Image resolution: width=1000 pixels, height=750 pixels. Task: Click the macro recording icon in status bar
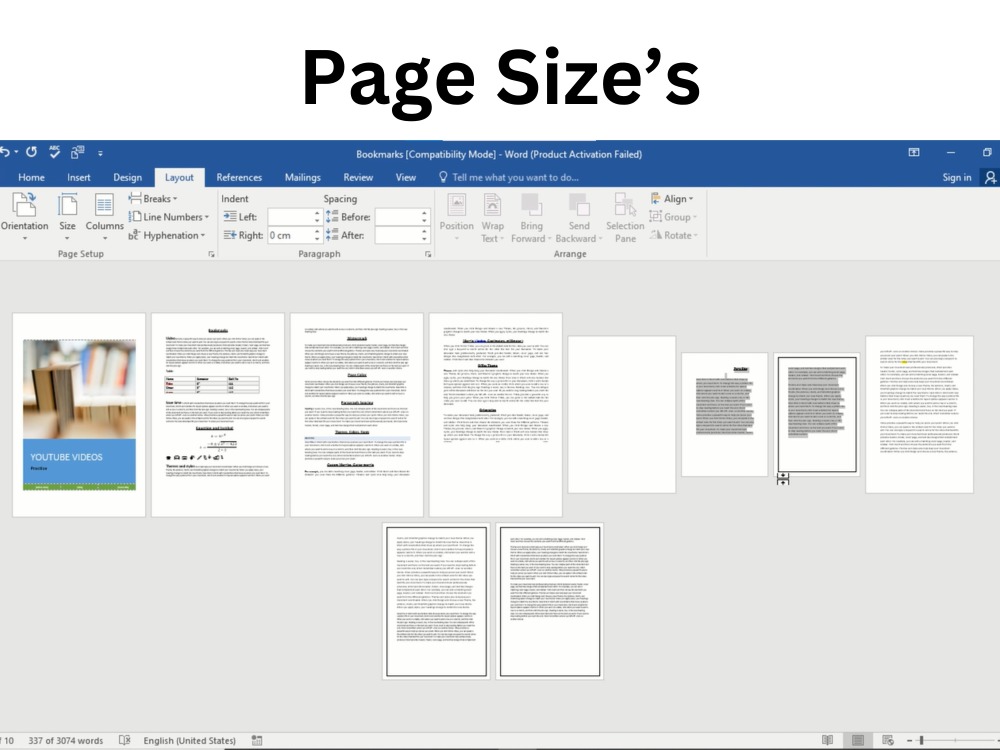coord(257,740)
